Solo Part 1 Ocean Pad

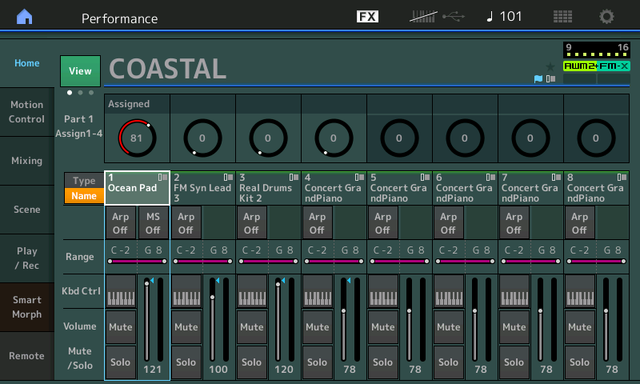pyautogui.click(x=121, y=362)
